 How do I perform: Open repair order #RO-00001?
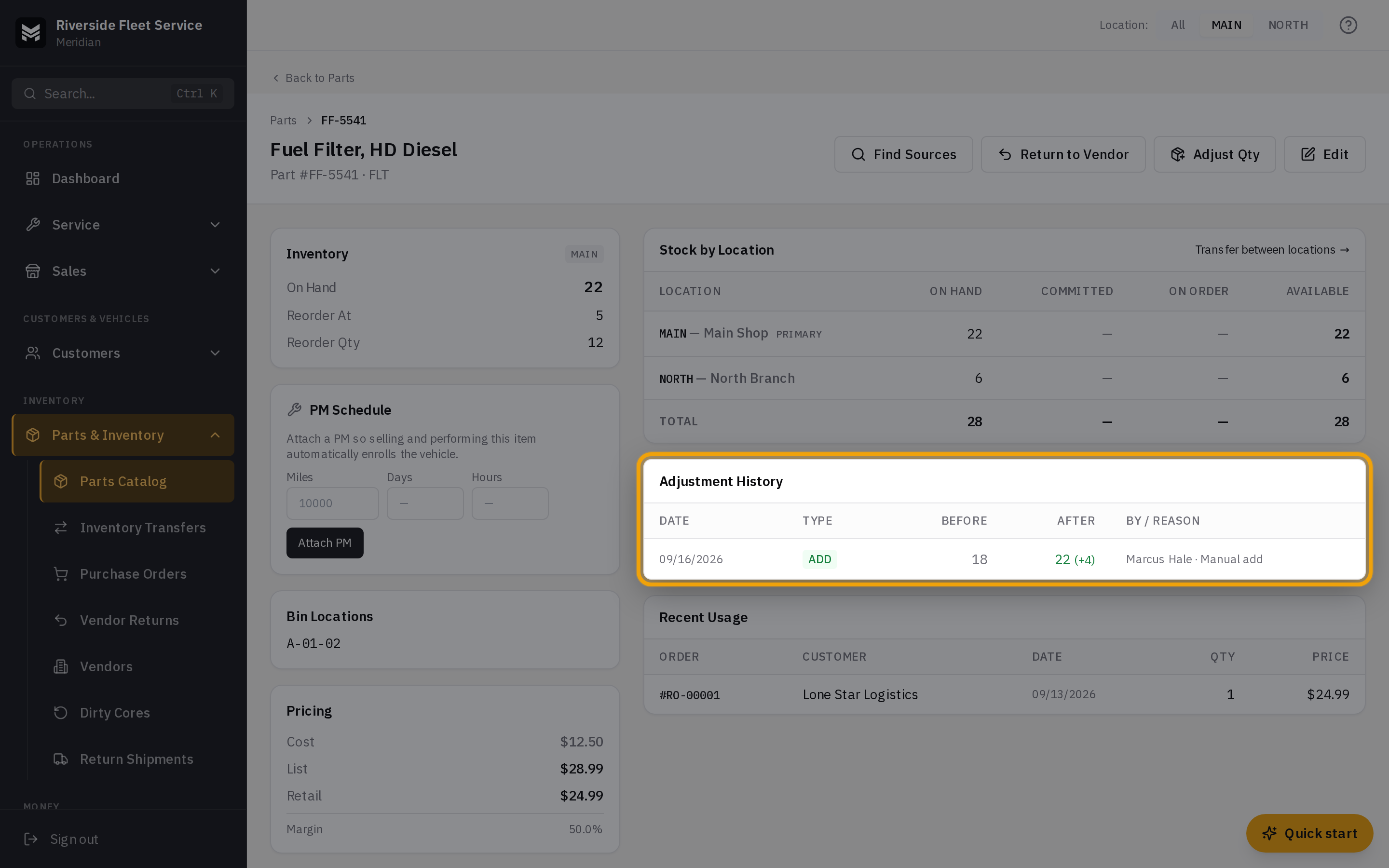click(x=689, y=695)
